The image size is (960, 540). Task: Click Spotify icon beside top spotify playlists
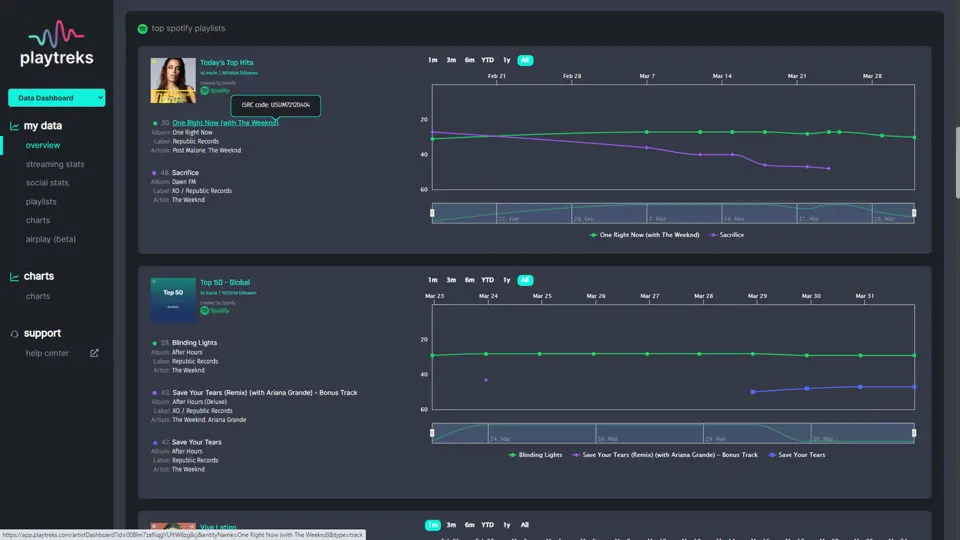[x=143, y=29]
